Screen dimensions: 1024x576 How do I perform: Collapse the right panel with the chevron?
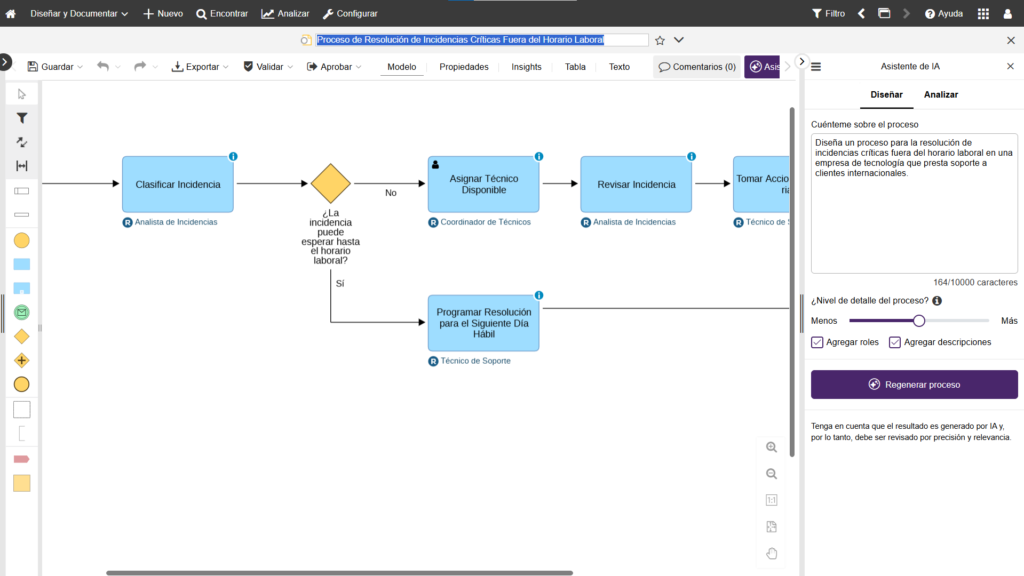coord(801,62)
